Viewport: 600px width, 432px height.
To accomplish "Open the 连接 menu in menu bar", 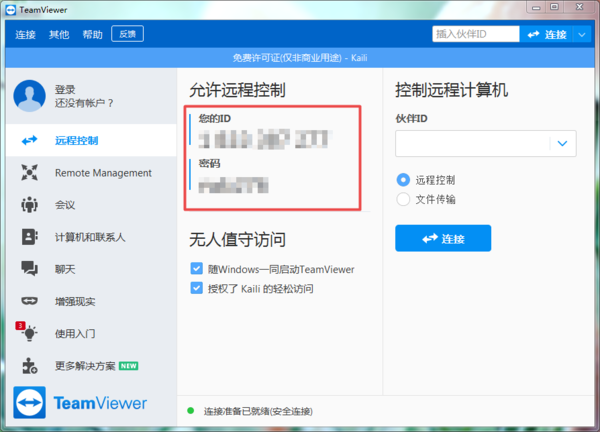I will [26, 34].
